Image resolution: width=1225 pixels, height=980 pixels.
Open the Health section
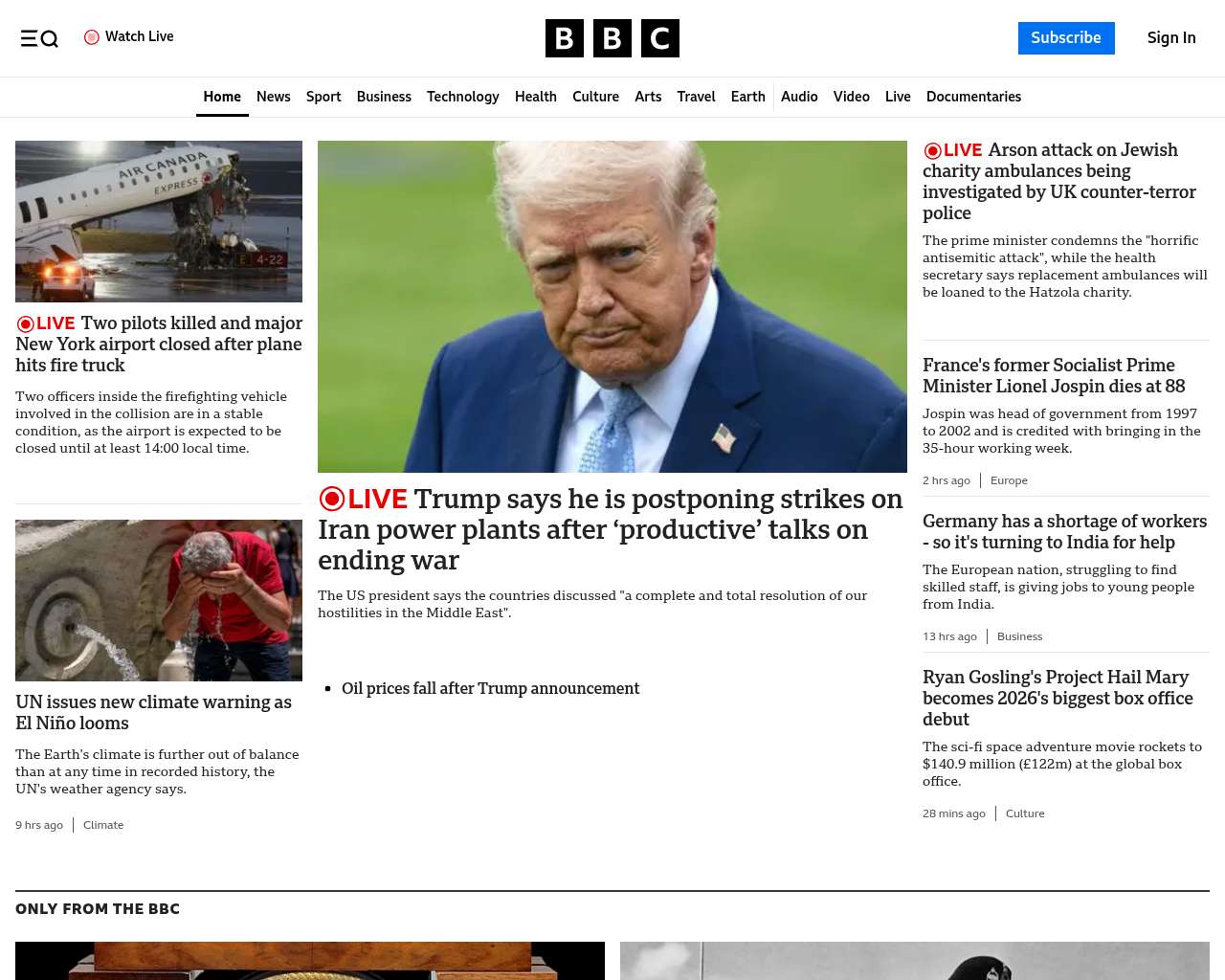click(x=536, y=97)
